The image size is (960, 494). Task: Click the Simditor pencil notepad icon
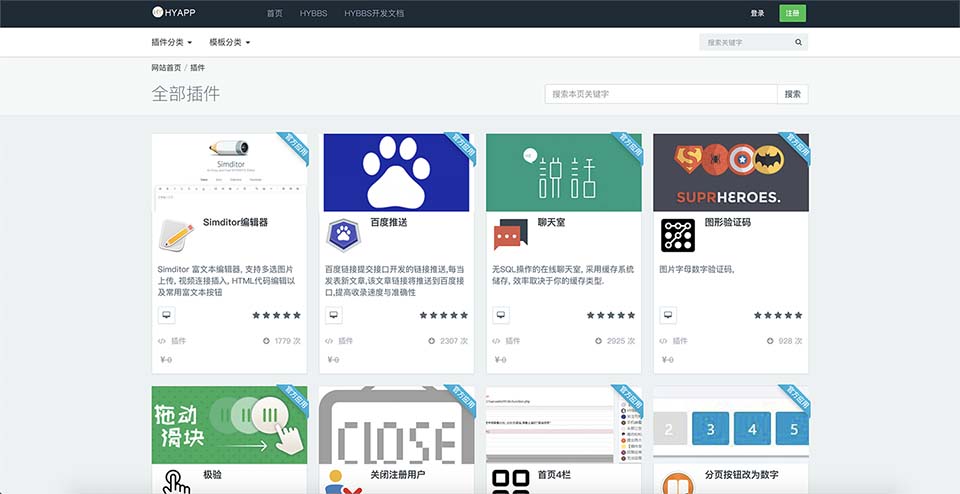[176, 235]
